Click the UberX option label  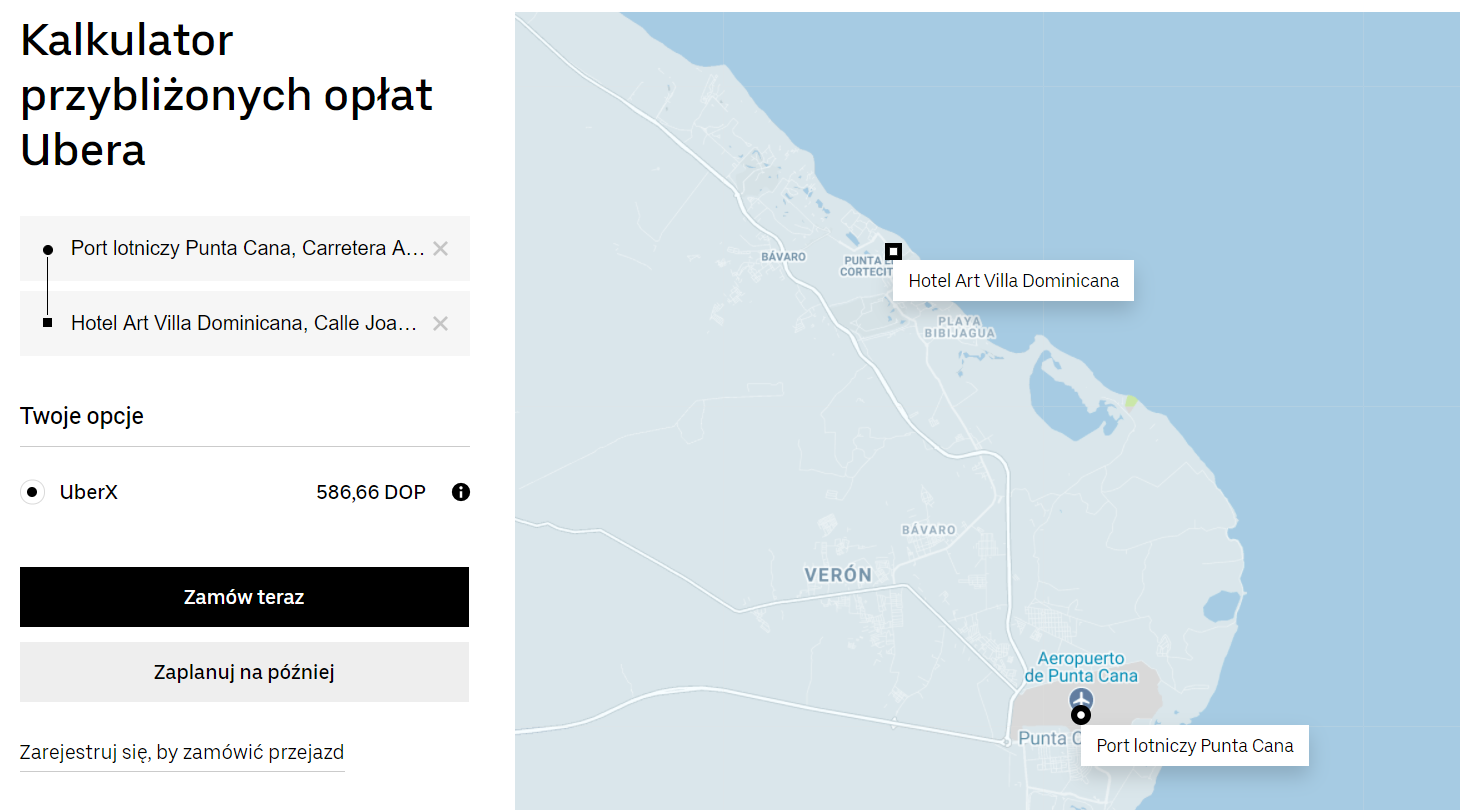pyautogui.click(x=89, y=492)
